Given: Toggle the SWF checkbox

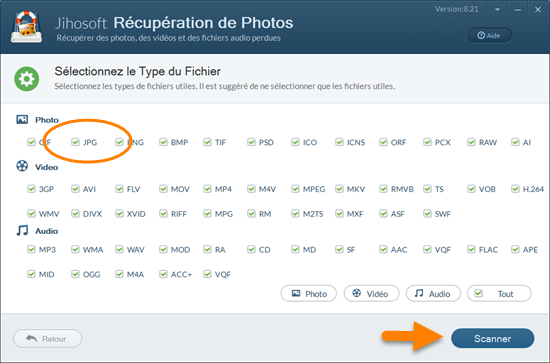Looking at the screenshot, I should click(427, 214).
